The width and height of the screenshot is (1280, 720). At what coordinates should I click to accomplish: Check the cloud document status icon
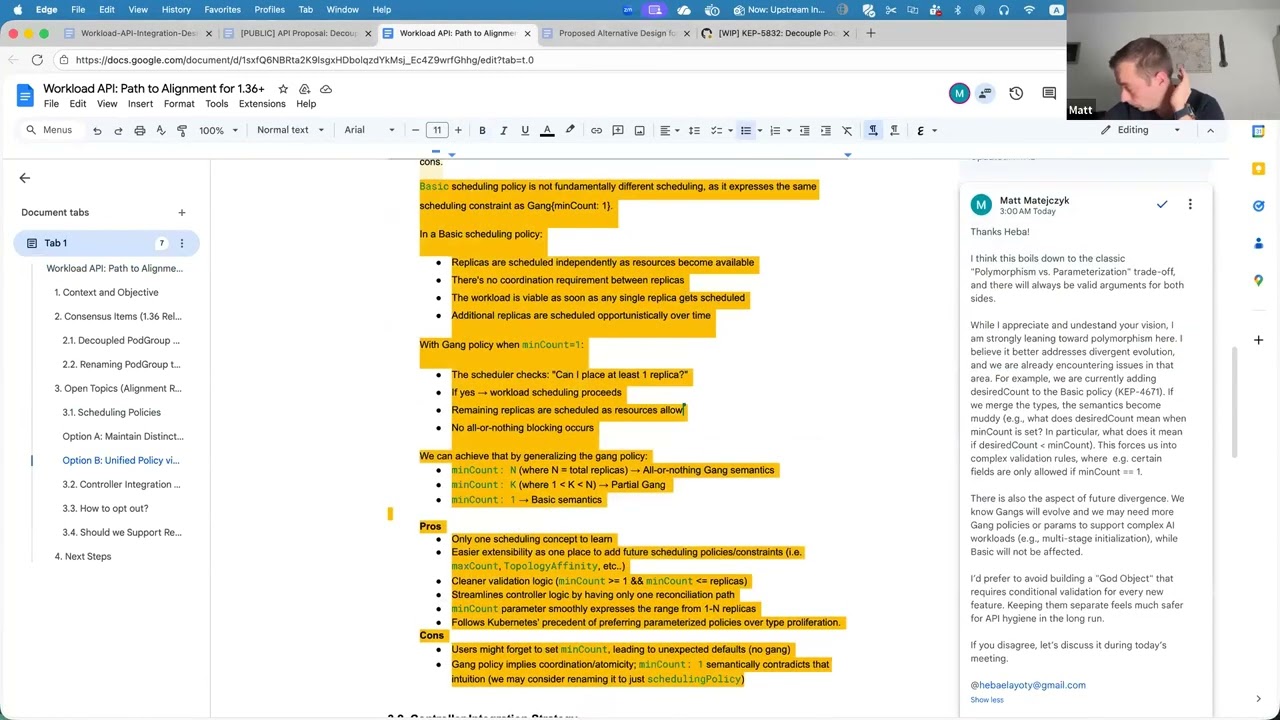pyautogui.click(x=325, y=89)
